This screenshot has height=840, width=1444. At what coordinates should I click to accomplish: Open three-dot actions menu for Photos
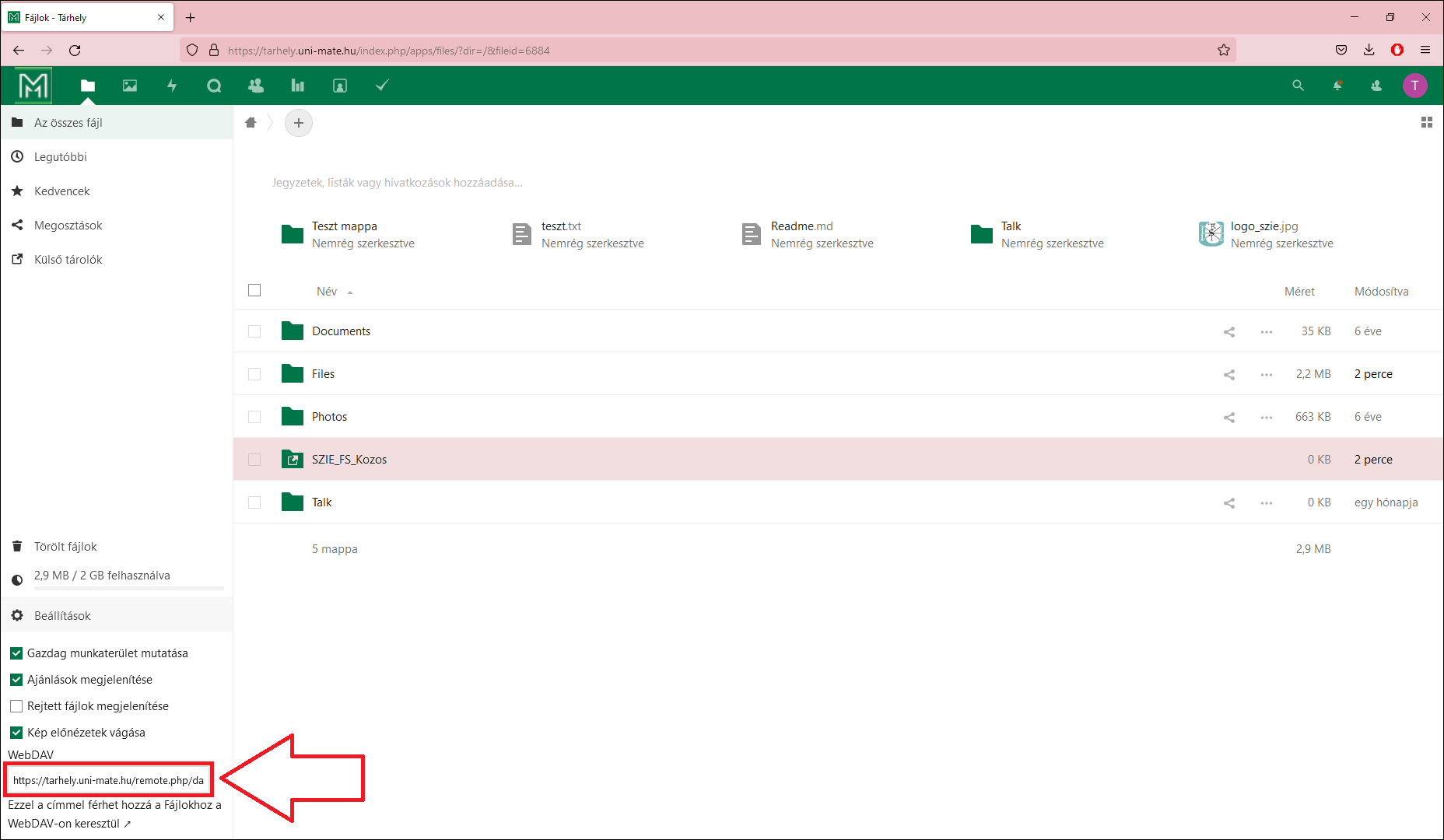pos(1267,417)
